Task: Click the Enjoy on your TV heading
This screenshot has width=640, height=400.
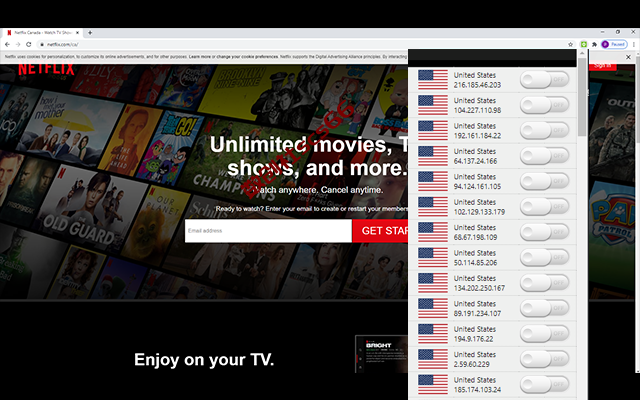Action: pos(204,360)
